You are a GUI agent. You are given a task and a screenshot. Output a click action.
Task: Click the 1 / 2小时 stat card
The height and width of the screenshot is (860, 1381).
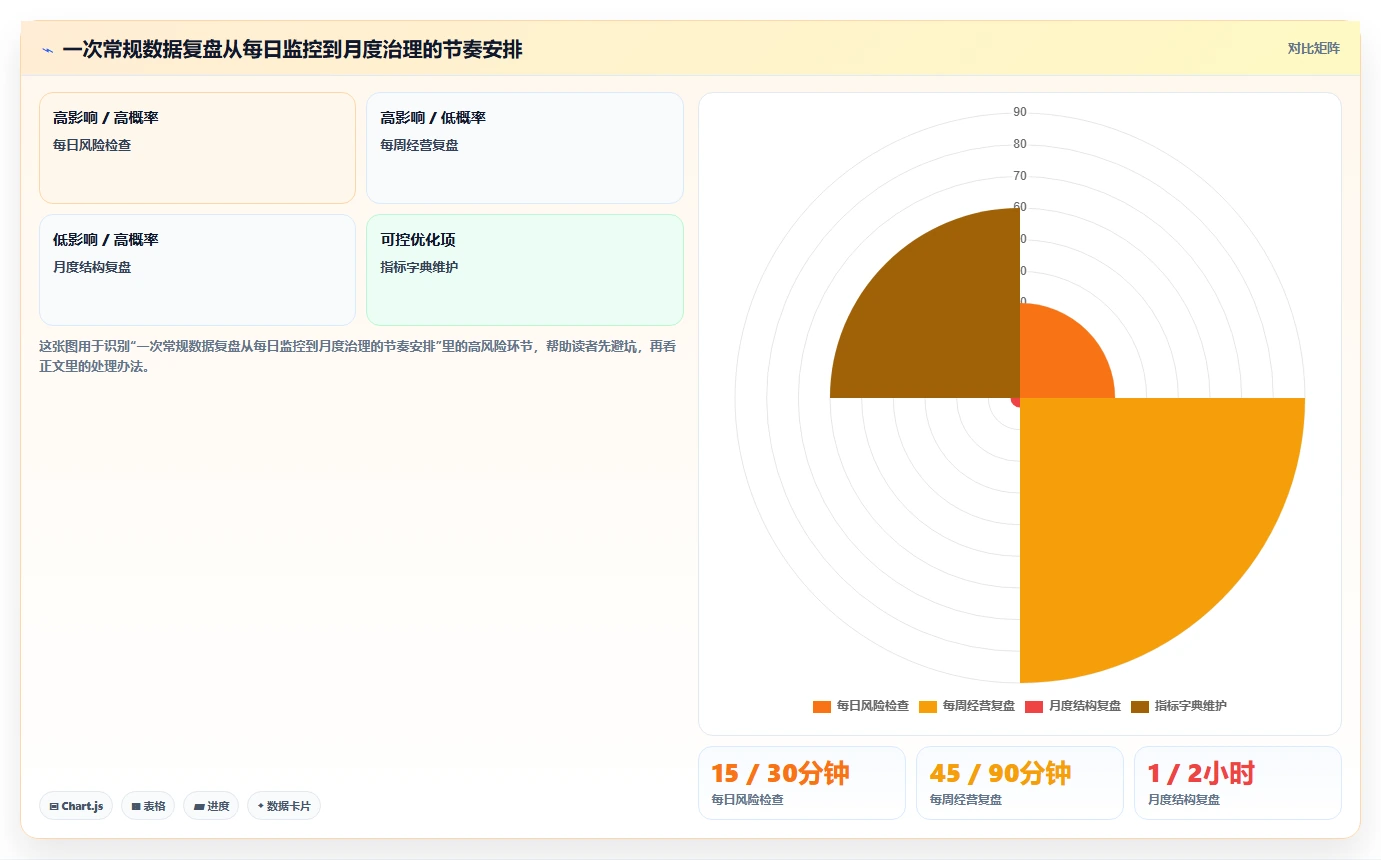pyautogui.click(x=1238, y=783)
